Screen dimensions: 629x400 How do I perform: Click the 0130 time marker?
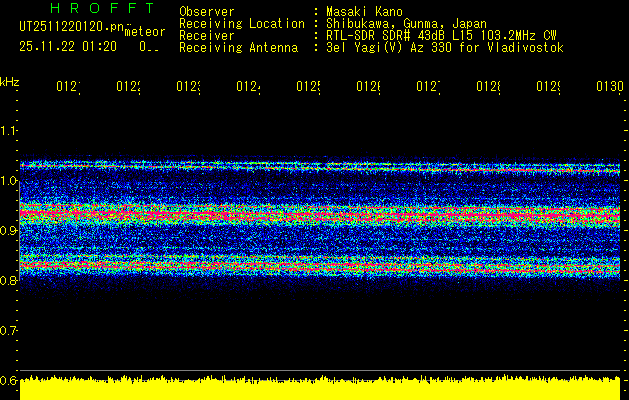click(x=607, y=87)
